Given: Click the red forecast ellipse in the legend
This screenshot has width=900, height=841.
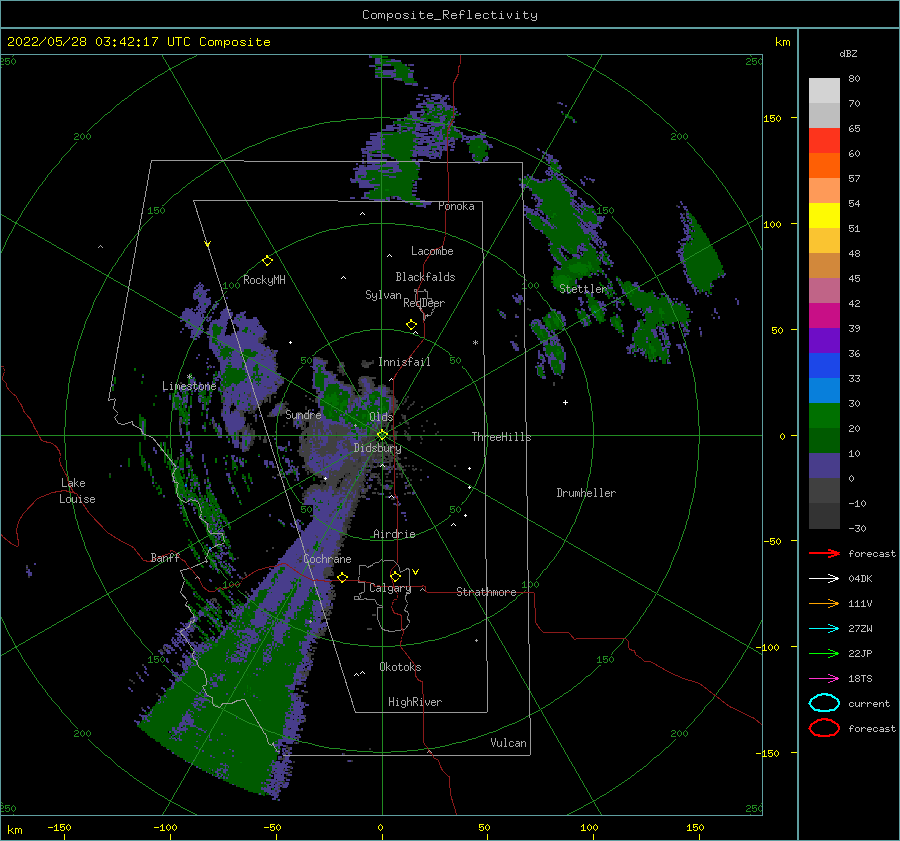Looking at the screenshot, I should click(824, 728).
